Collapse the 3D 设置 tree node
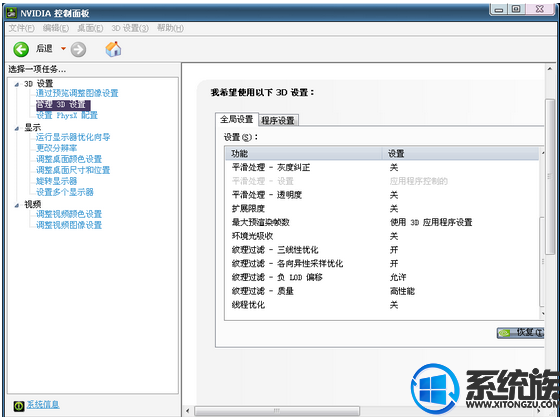The image size is (560, 417). point(17,85)
